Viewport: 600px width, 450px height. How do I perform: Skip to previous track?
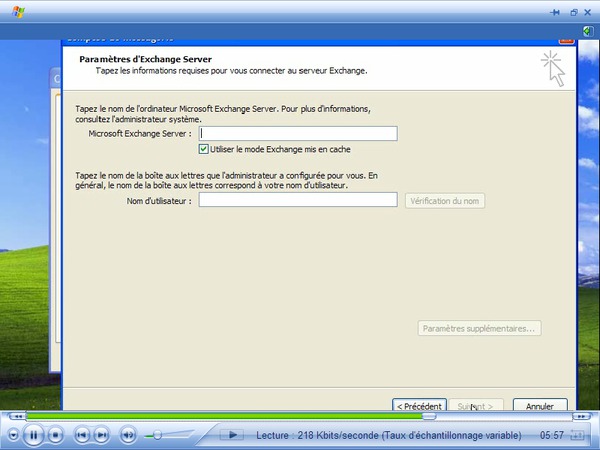[x=82, y=435]
